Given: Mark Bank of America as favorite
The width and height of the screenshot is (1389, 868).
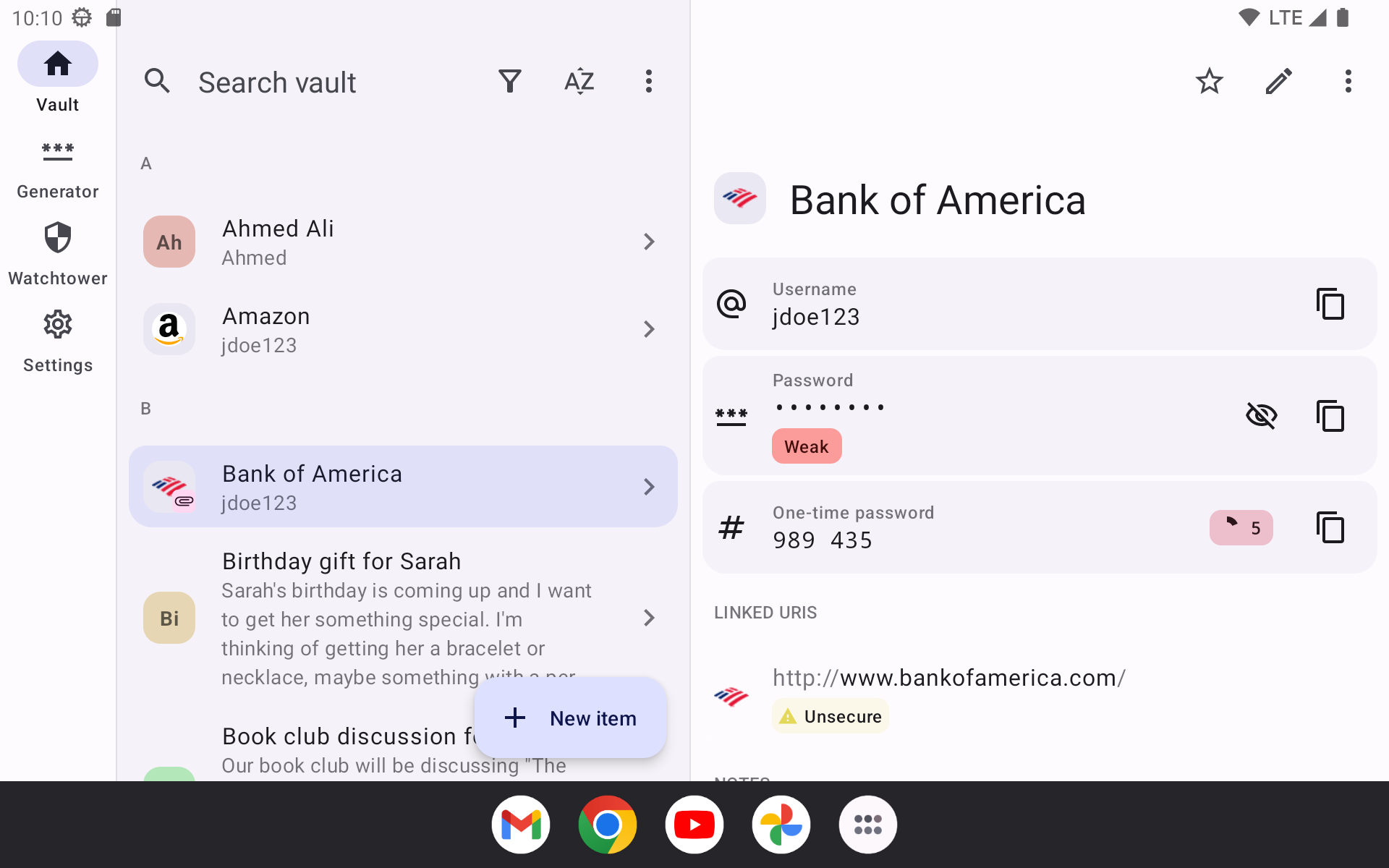Looking at the screenshot, I should (1209, 82).
